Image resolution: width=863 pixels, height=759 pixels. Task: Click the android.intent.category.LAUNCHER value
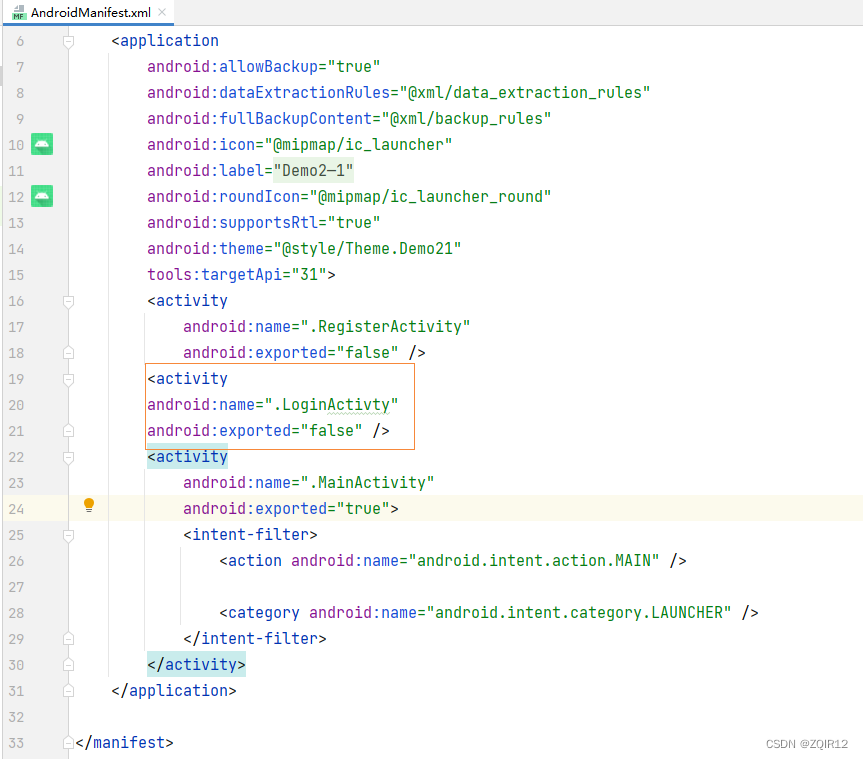[579, 613]
